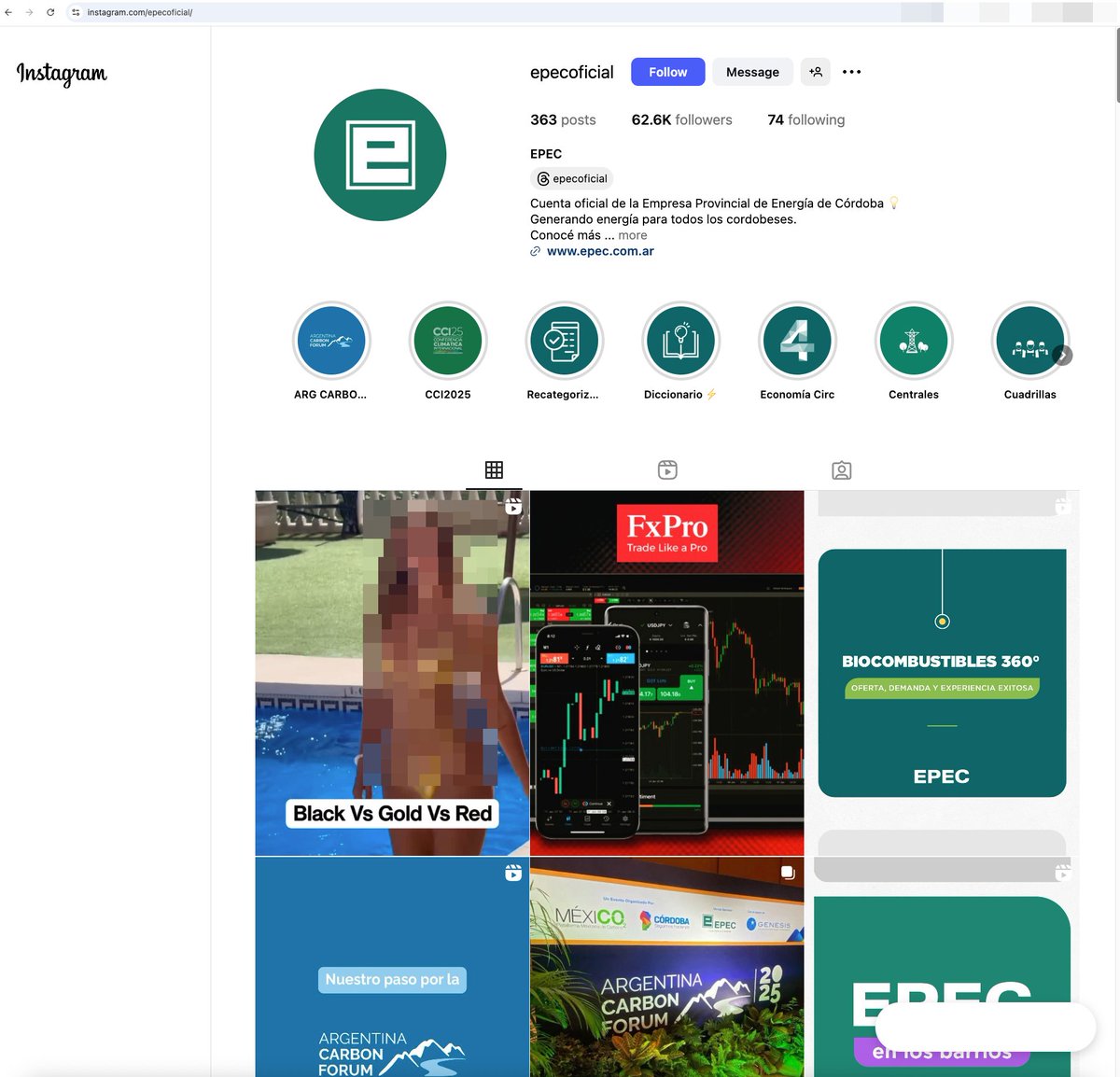Open the Centrales story highlight

tap(913, 341)
